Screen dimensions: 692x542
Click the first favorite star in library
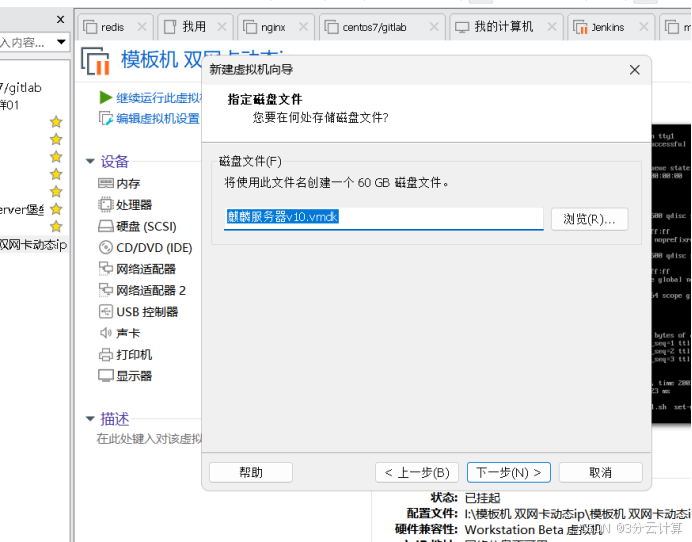coord(56,122)
